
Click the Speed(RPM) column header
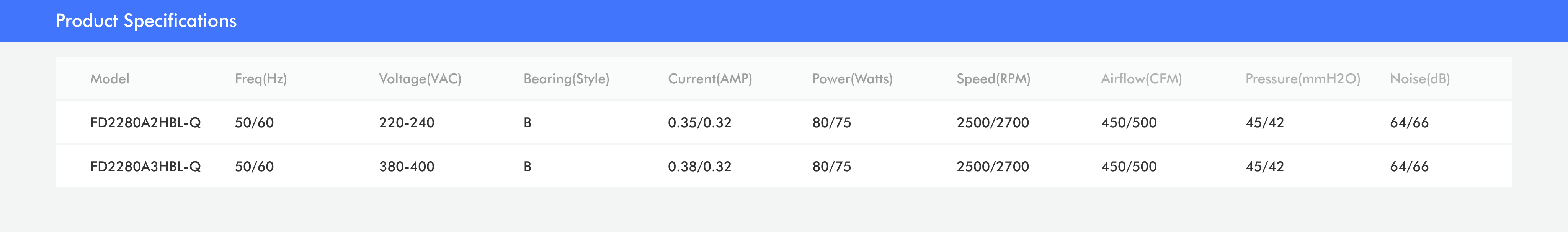point(993,79)
